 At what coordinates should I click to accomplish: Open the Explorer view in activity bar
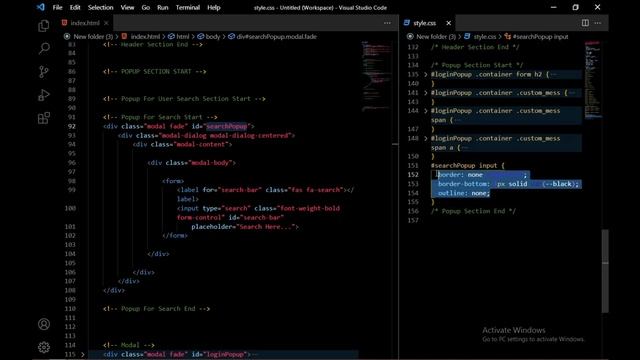point(44,26)
